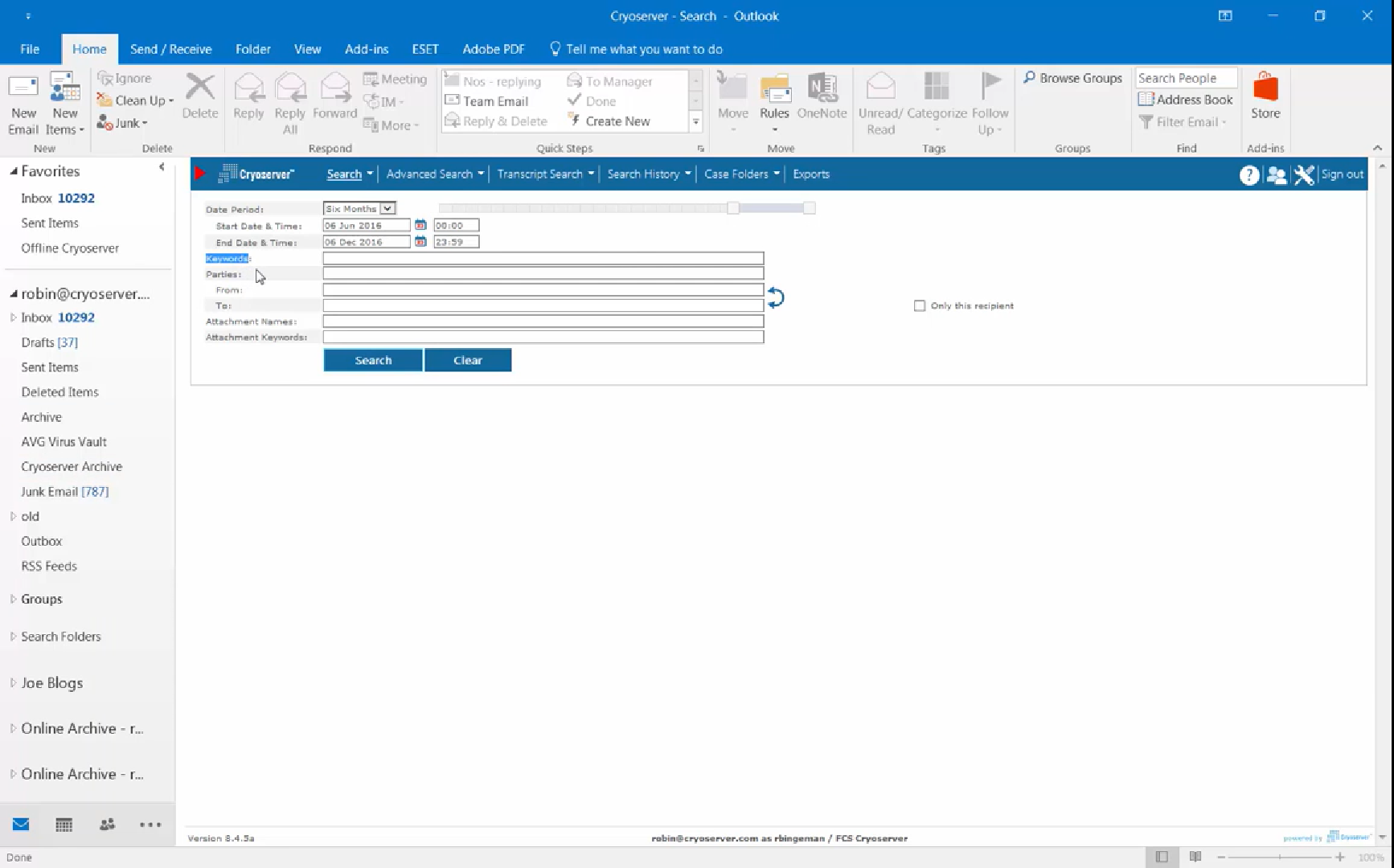1394x868 pixels.
Task: Select the Team Email quick step
Action: point(486,101)
